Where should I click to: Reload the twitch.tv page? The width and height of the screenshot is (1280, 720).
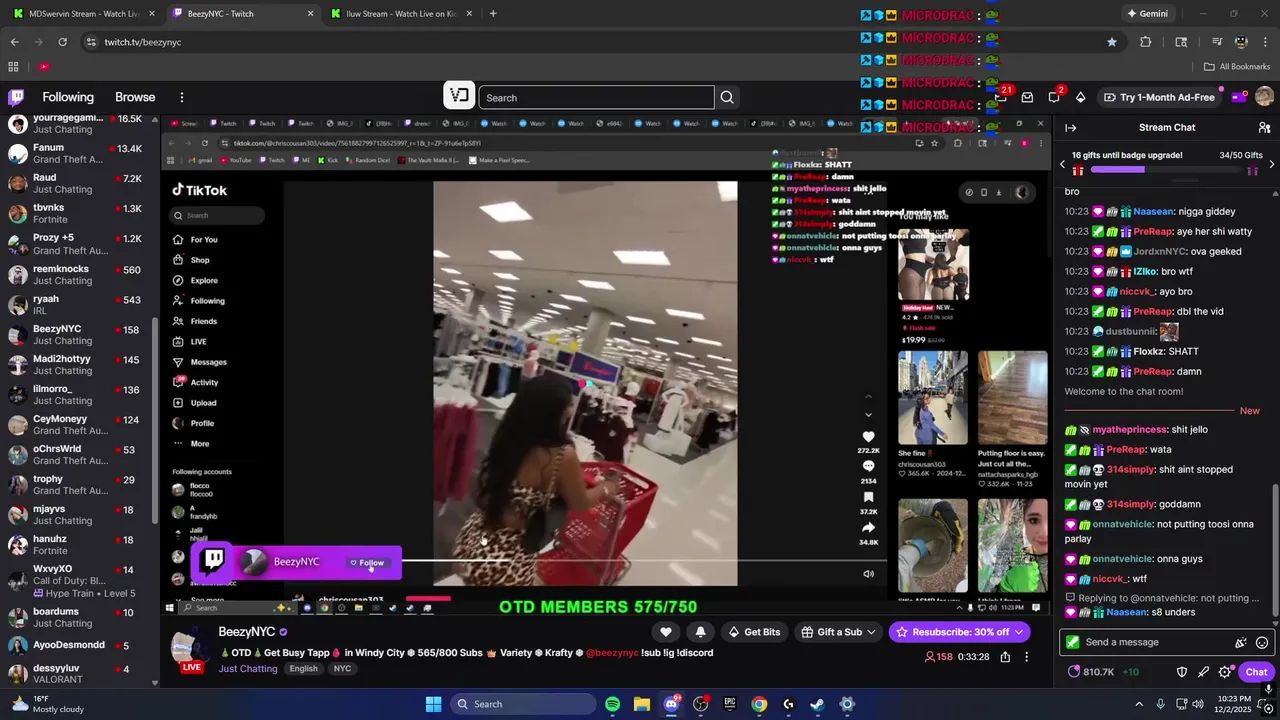coord(62,42)
